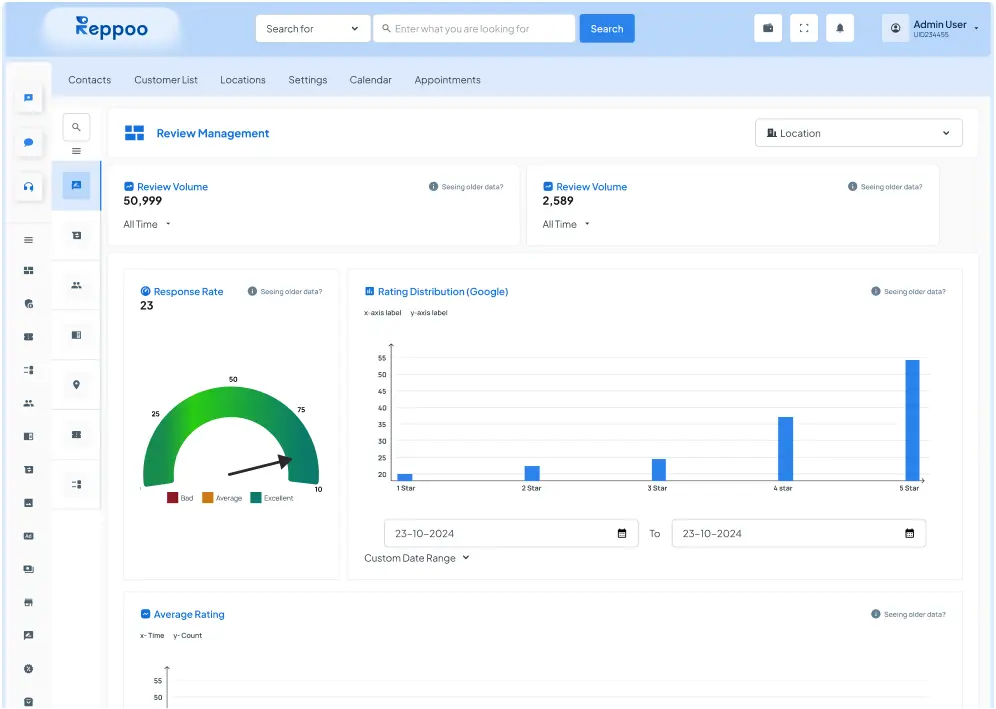996x709 pixels.
Task: Open the storefront icon in left rail
Action: point(29,602)
